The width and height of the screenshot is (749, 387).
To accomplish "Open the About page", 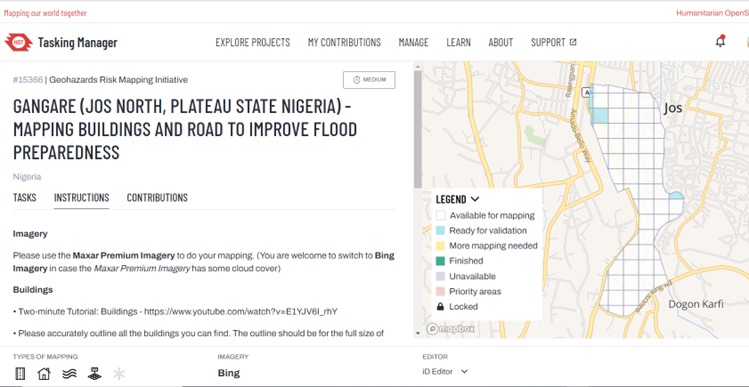I will coord(501,43).
